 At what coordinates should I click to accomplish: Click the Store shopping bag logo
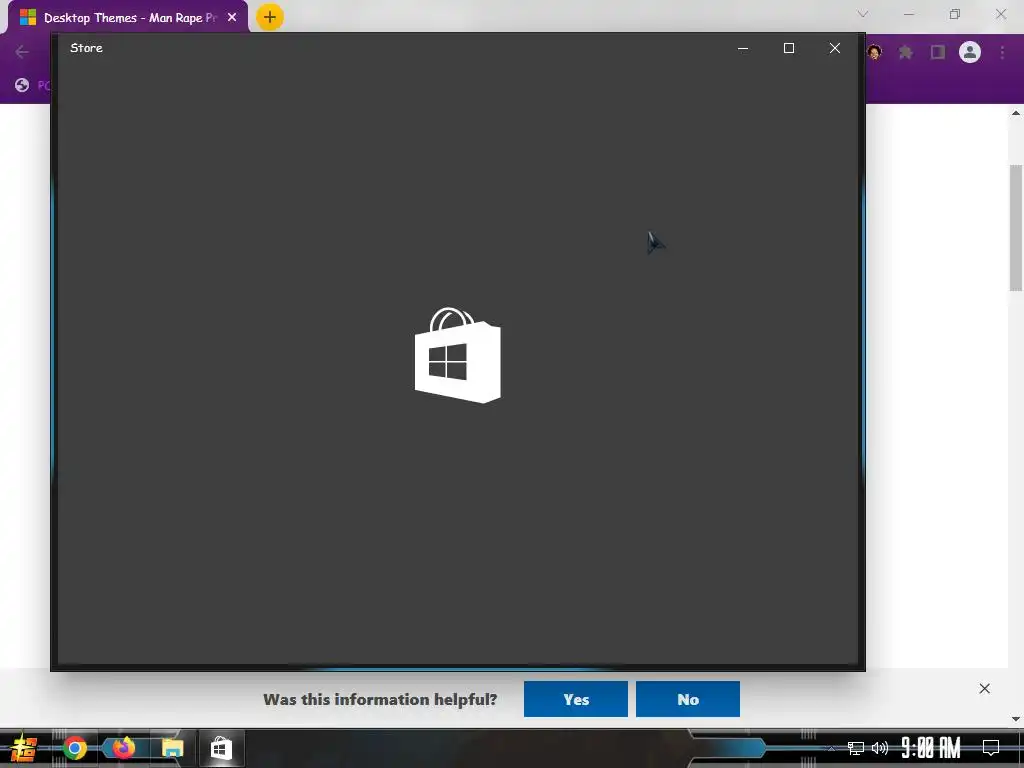coord(458,355)
